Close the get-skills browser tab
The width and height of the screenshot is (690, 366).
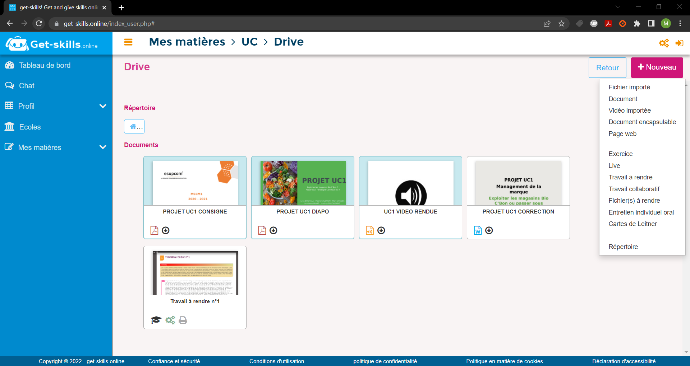tap(104, 7)
